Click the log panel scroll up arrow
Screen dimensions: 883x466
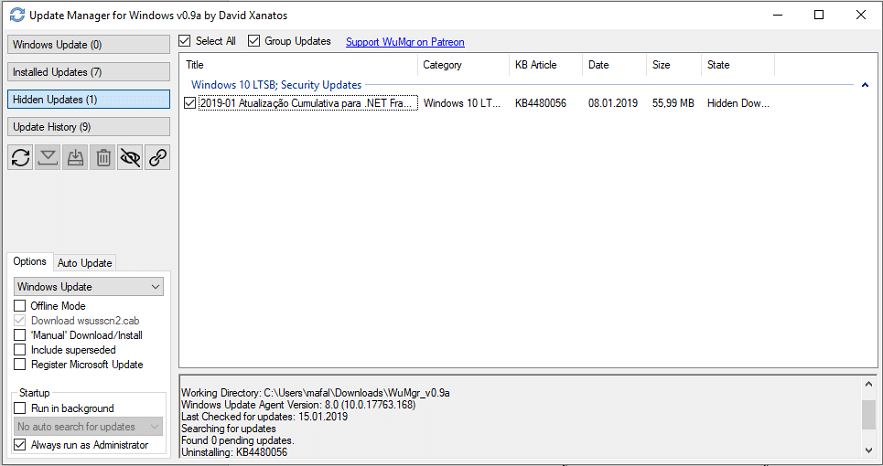coord(868,384)
